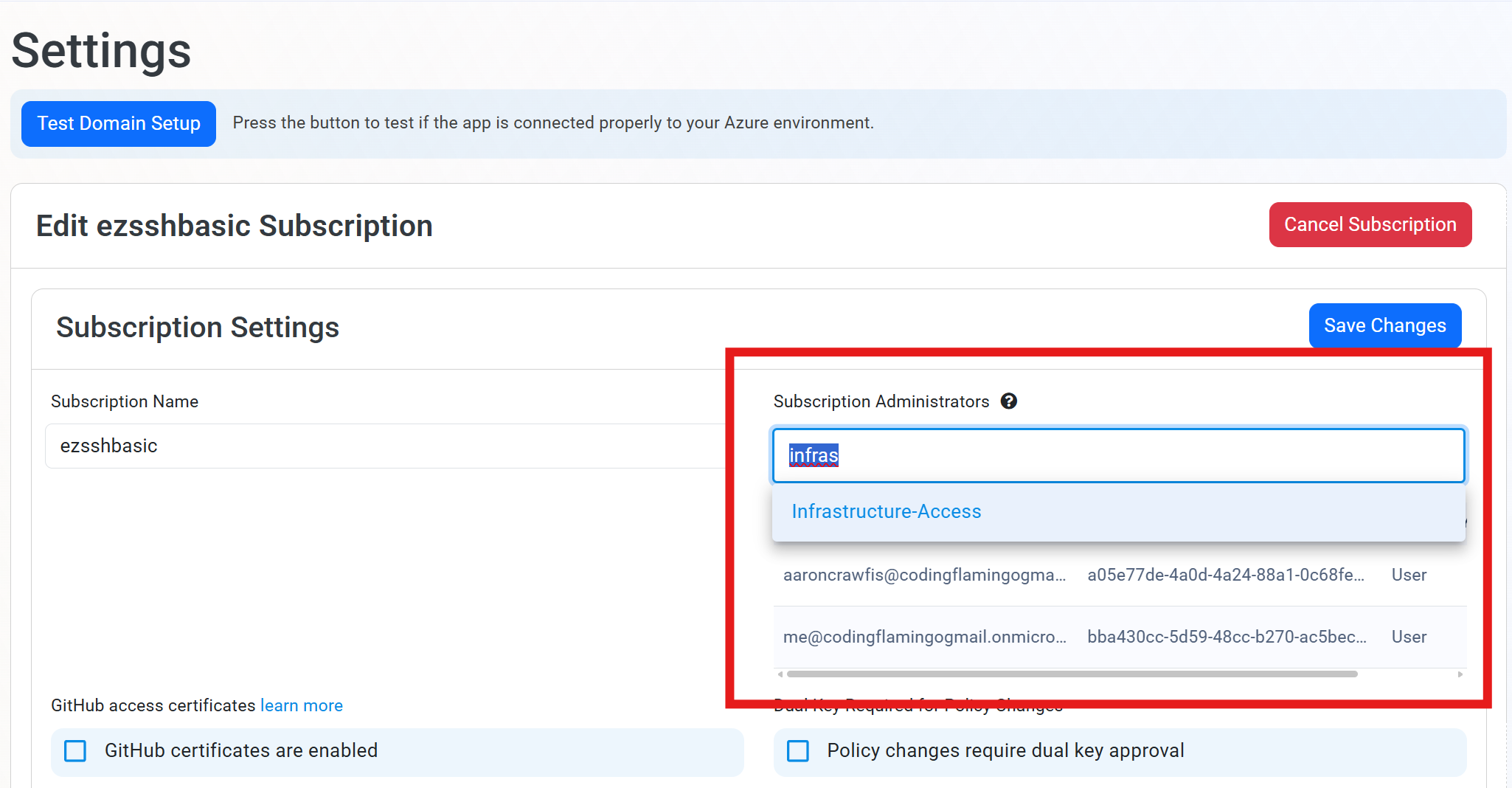Select the me@codingflamingogmail administrator row
Viewport: 1512px width, 788px height.
coord(924,637)
